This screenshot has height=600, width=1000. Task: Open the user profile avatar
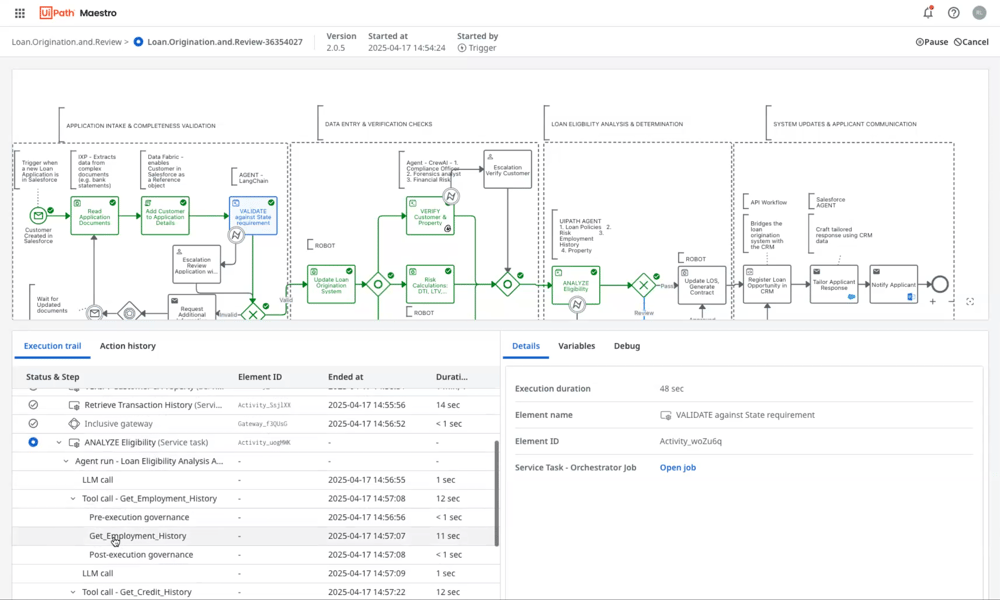979,13
